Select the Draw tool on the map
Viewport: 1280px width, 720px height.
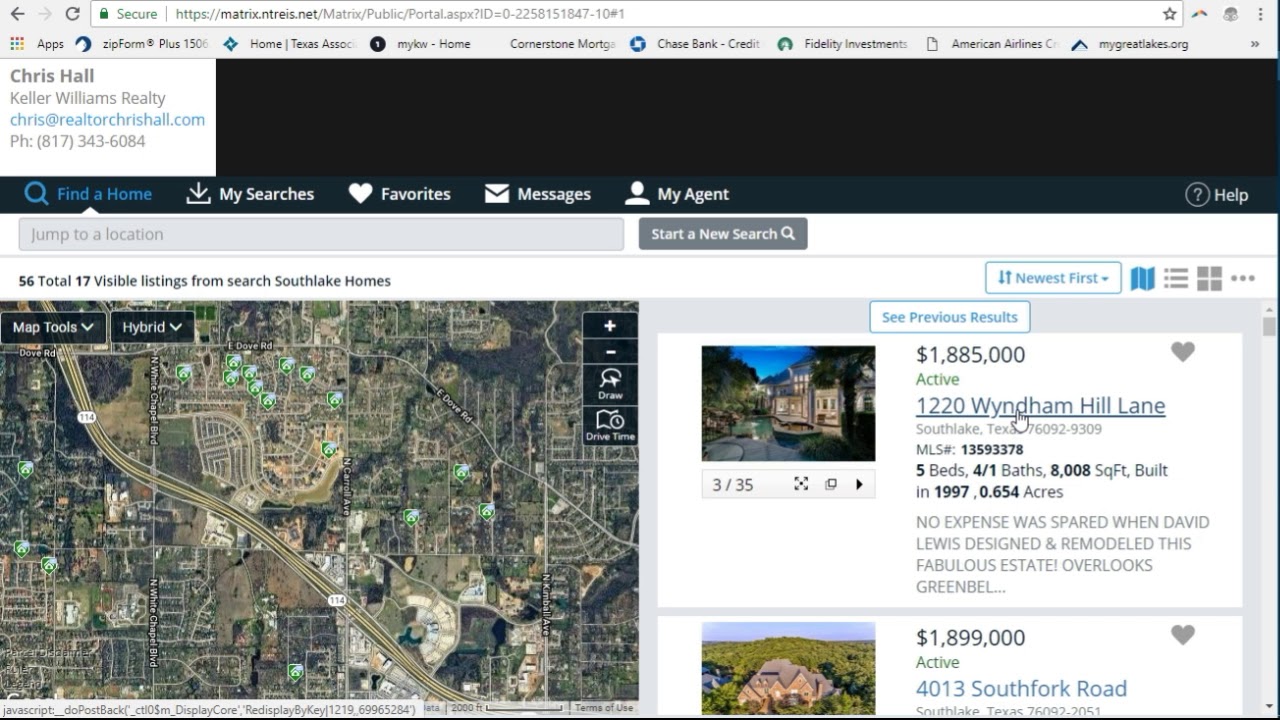coord(610,384)
